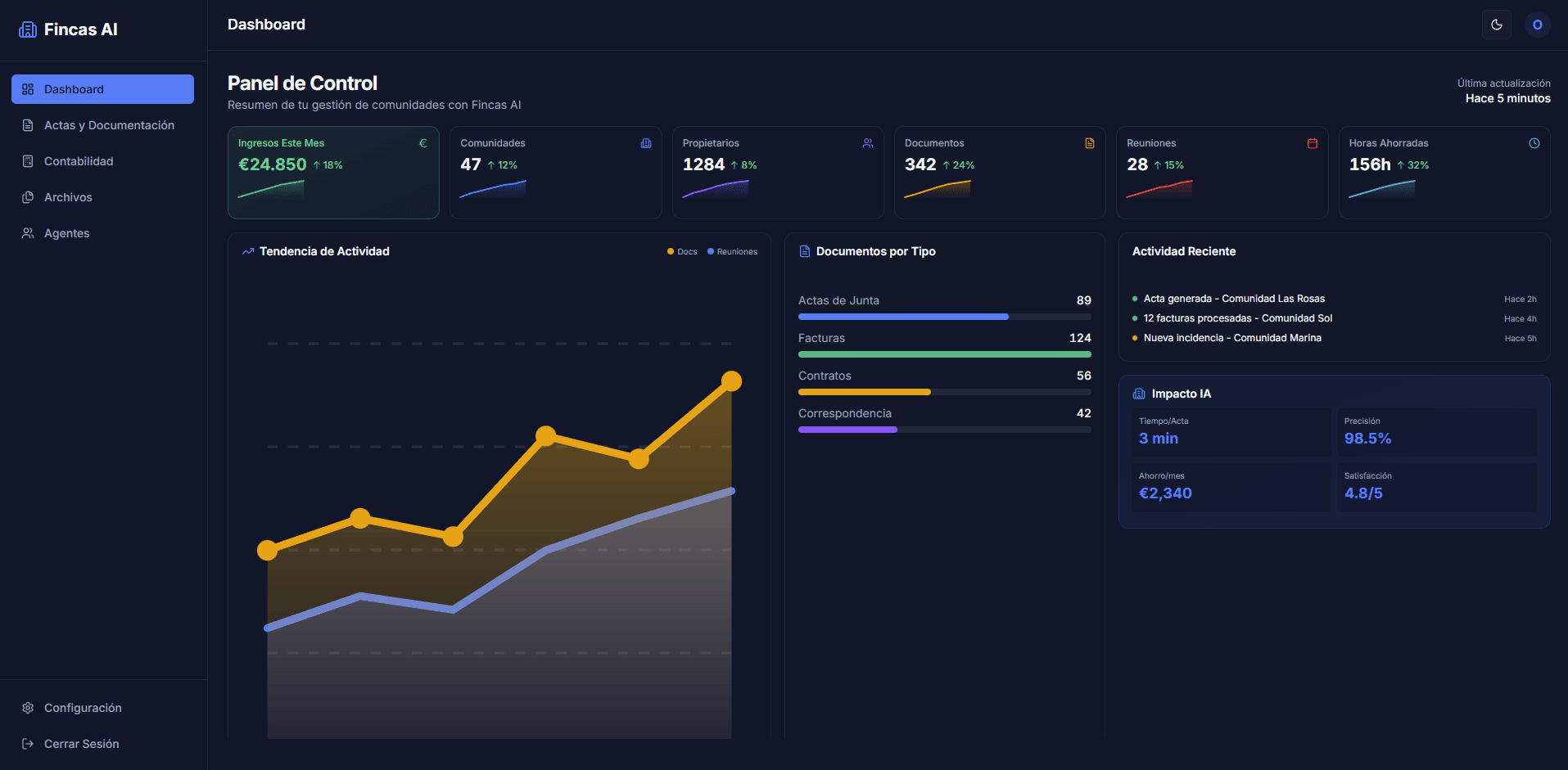Click the euro icon on Ingresos card
The height and width of the screenshot is (770, 1568).
tap(423, 143)
